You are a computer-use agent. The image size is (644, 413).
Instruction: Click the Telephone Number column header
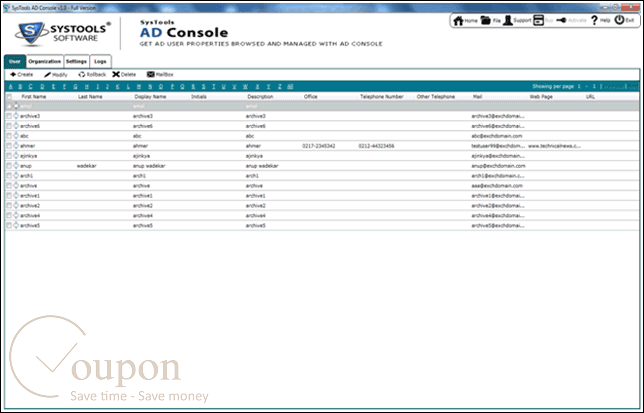(382, 96)
